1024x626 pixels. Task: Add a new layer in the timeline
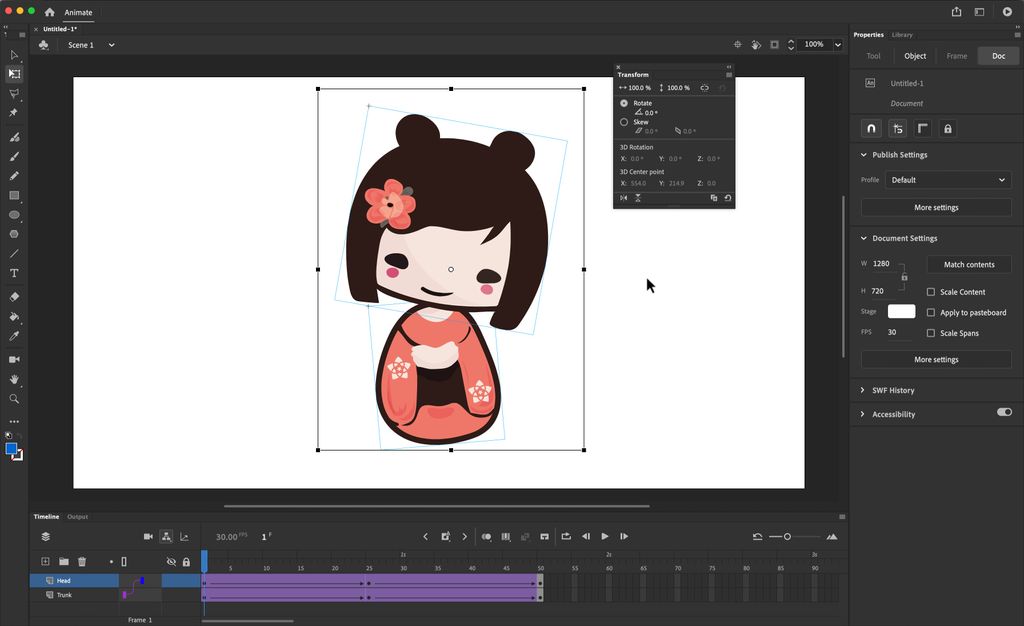click(44, 561)
